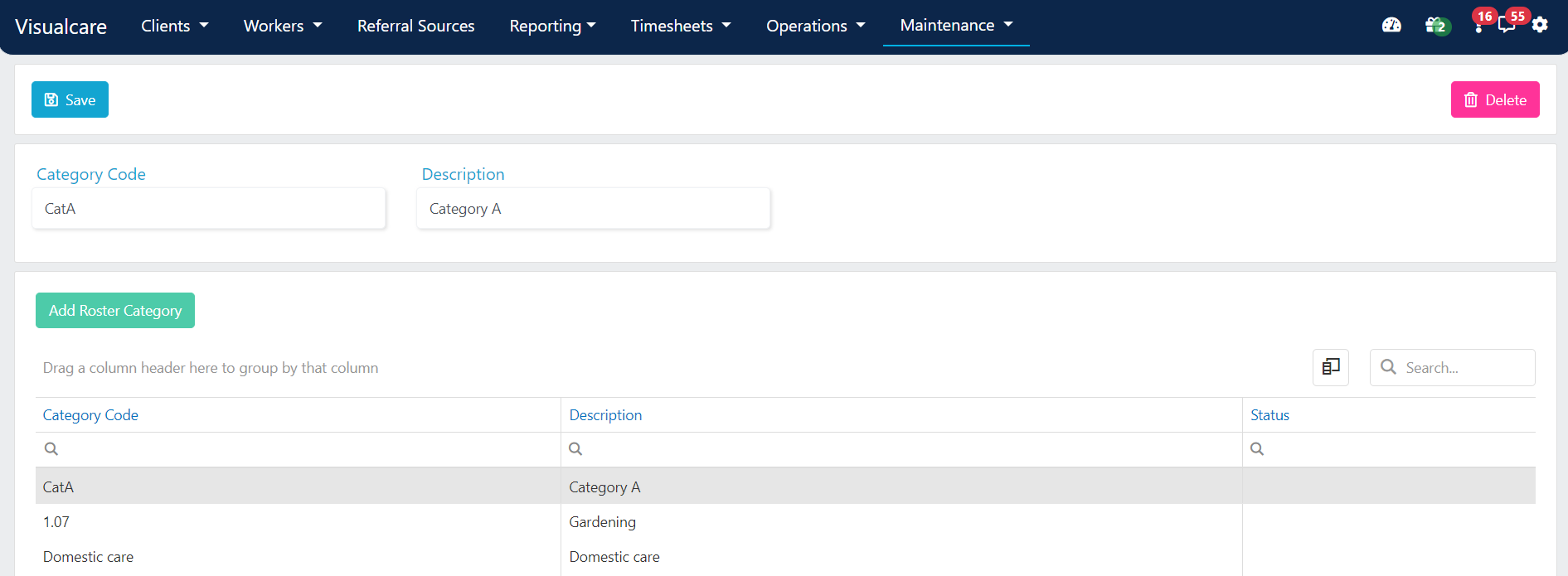Click the Save button

(70, 99)
